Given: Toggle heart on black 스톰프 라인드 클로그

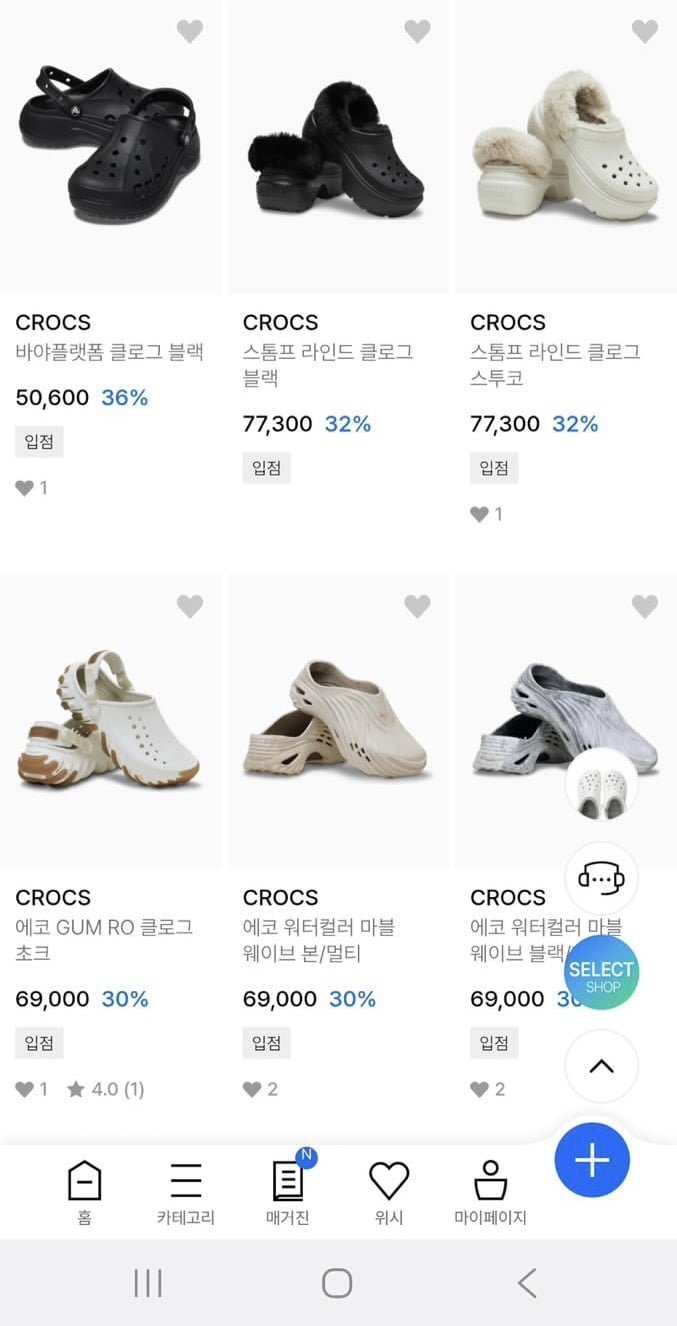Looking at the screenshot, I should (417, 31).
